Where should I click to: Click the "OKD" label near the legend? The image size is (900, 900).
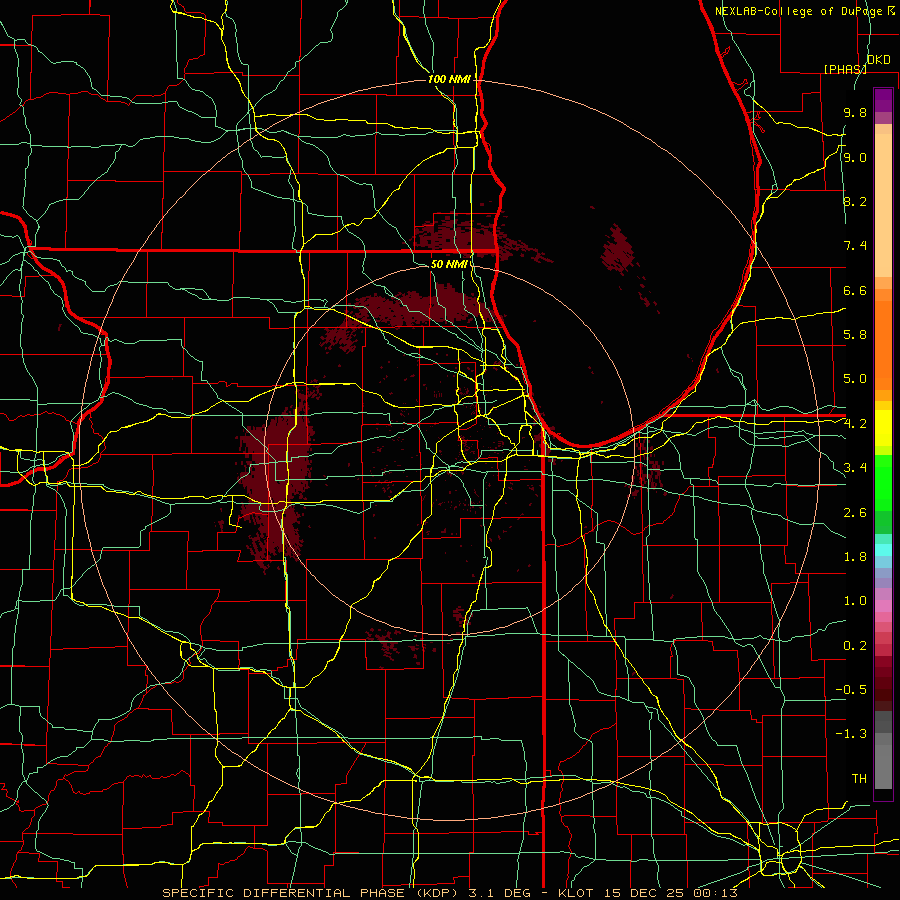point(878,60)
